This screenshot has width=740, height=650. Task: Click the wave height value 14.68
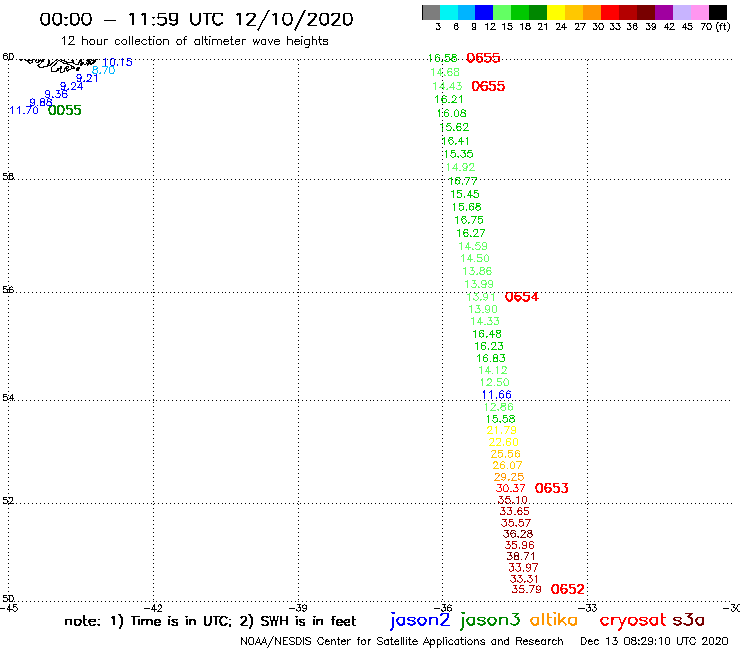click(445, 72)
